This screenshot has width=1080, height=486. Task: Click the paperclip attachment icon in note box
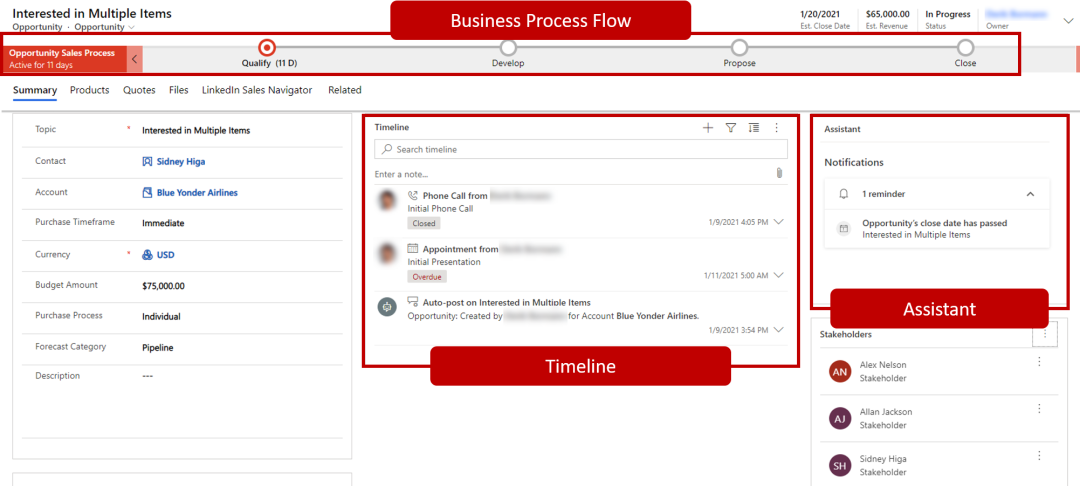click(x=779, y=173)
